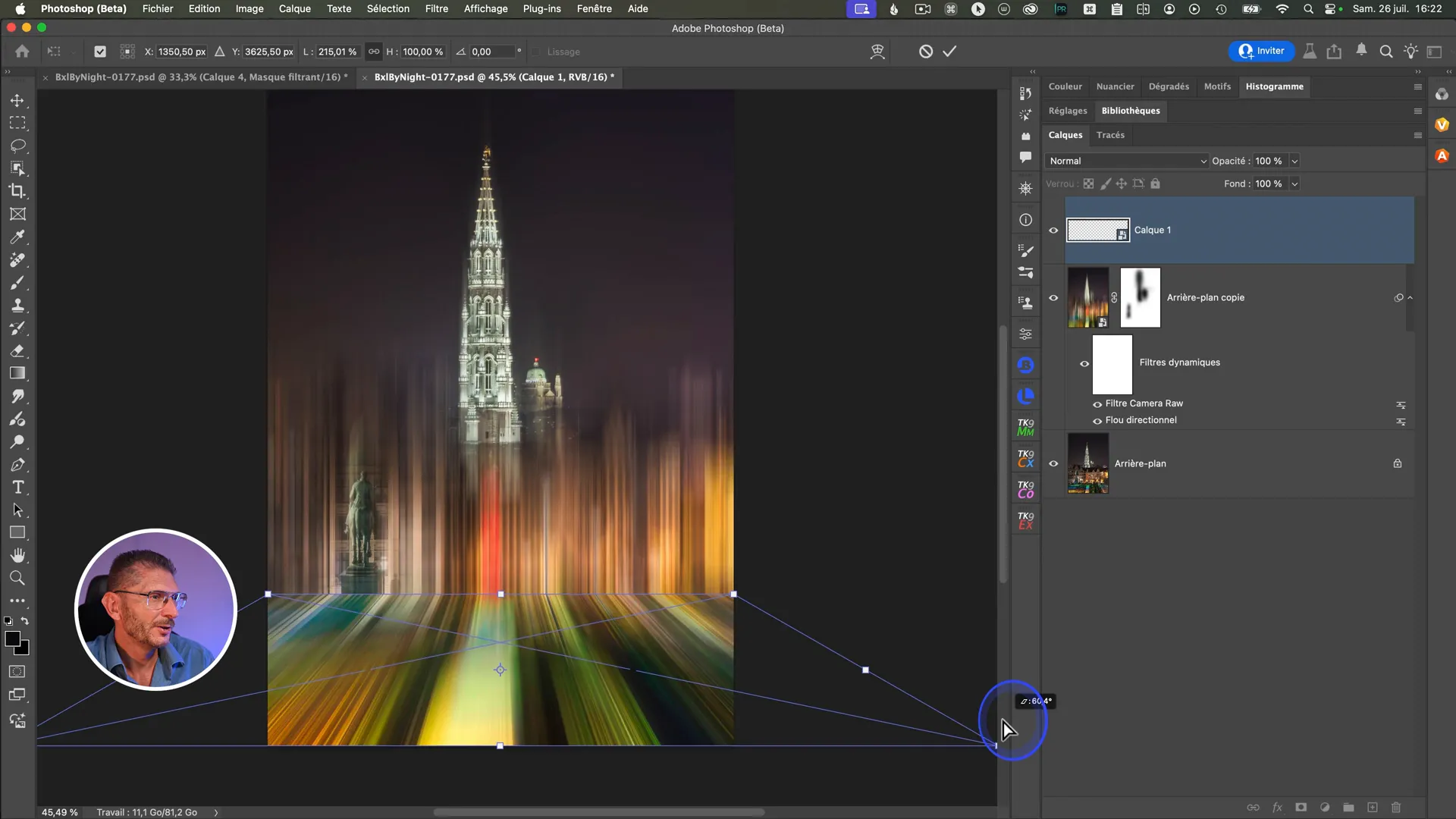Swap foreground and background colors
Image resolution: width=1456 pixels, height=819 pixels.
[x=25, y=621]
